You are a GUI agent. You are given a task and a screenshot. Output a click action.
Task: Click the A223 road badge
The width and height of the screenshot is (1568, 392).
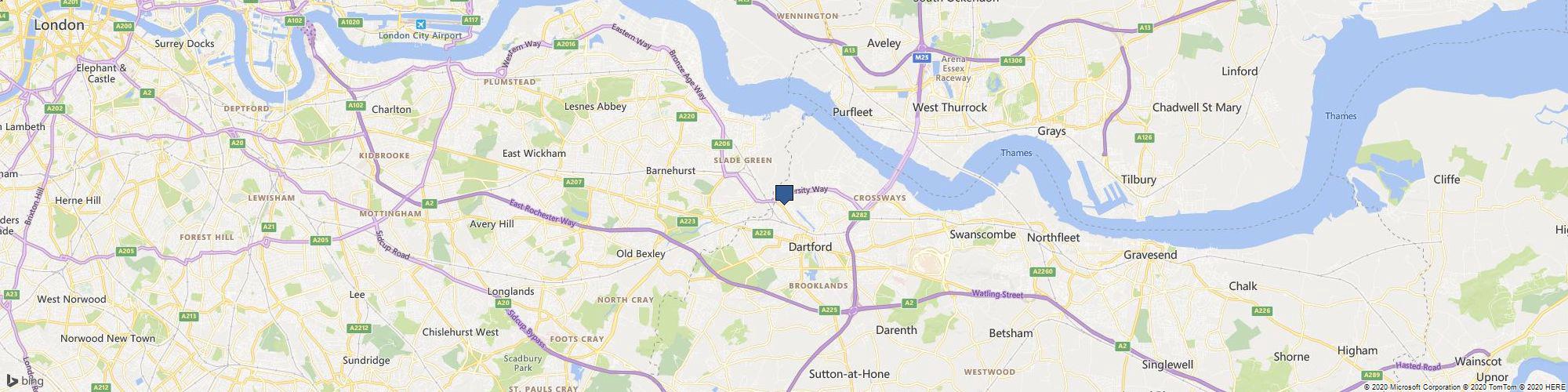[x=688, y=222]
